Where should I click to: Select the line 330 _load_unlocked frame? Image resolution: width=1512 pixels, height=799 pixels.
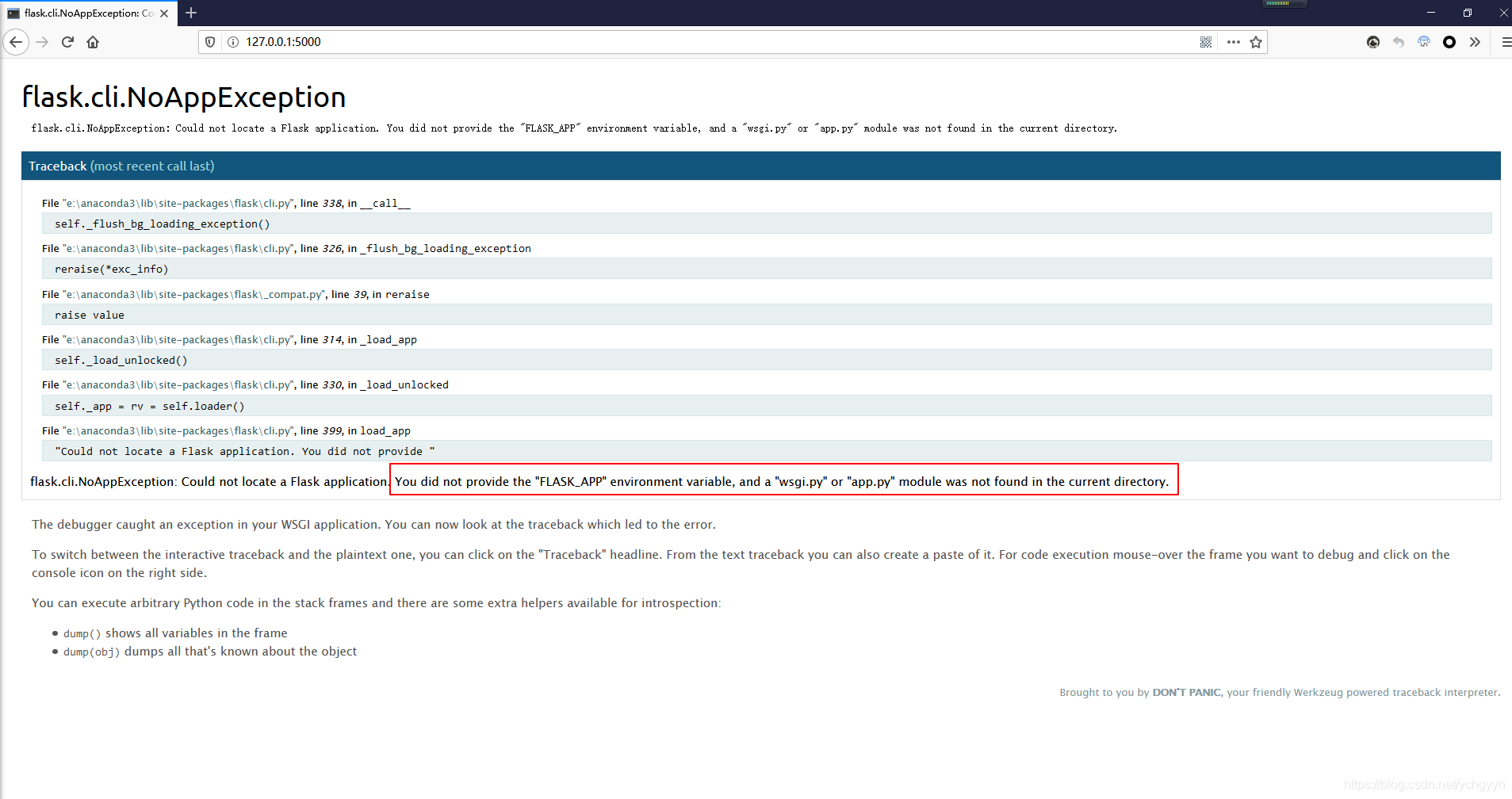tap(245, 384)
